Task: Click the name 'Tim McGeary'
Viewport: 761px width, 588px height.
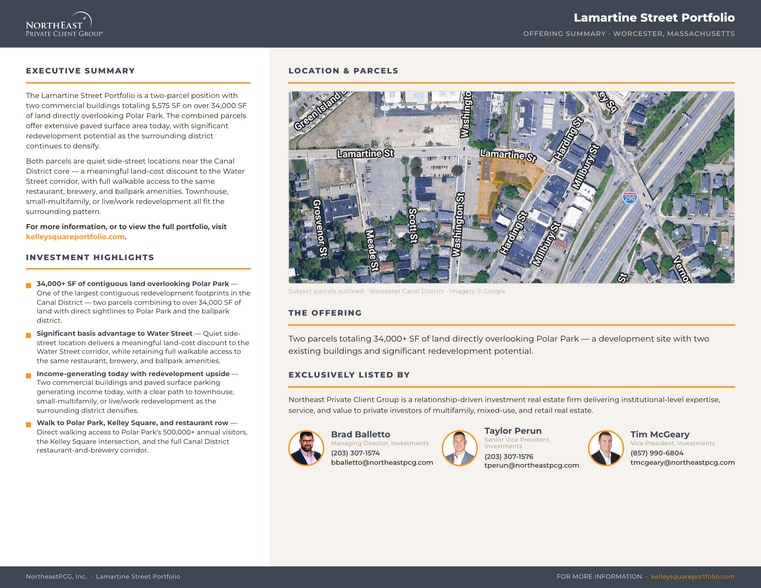Action: pyautogui.click(x=660, y=434)
